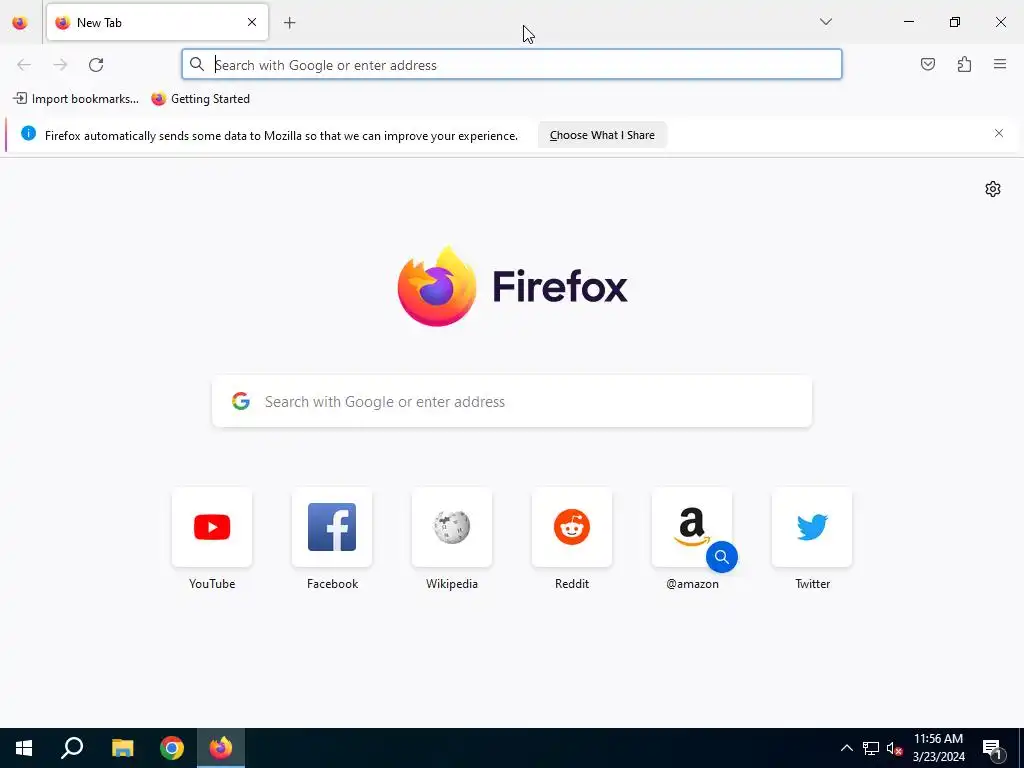Go forward one page arrow
1024x768 pixels.
pyautogui.click(x=60, y=65)
